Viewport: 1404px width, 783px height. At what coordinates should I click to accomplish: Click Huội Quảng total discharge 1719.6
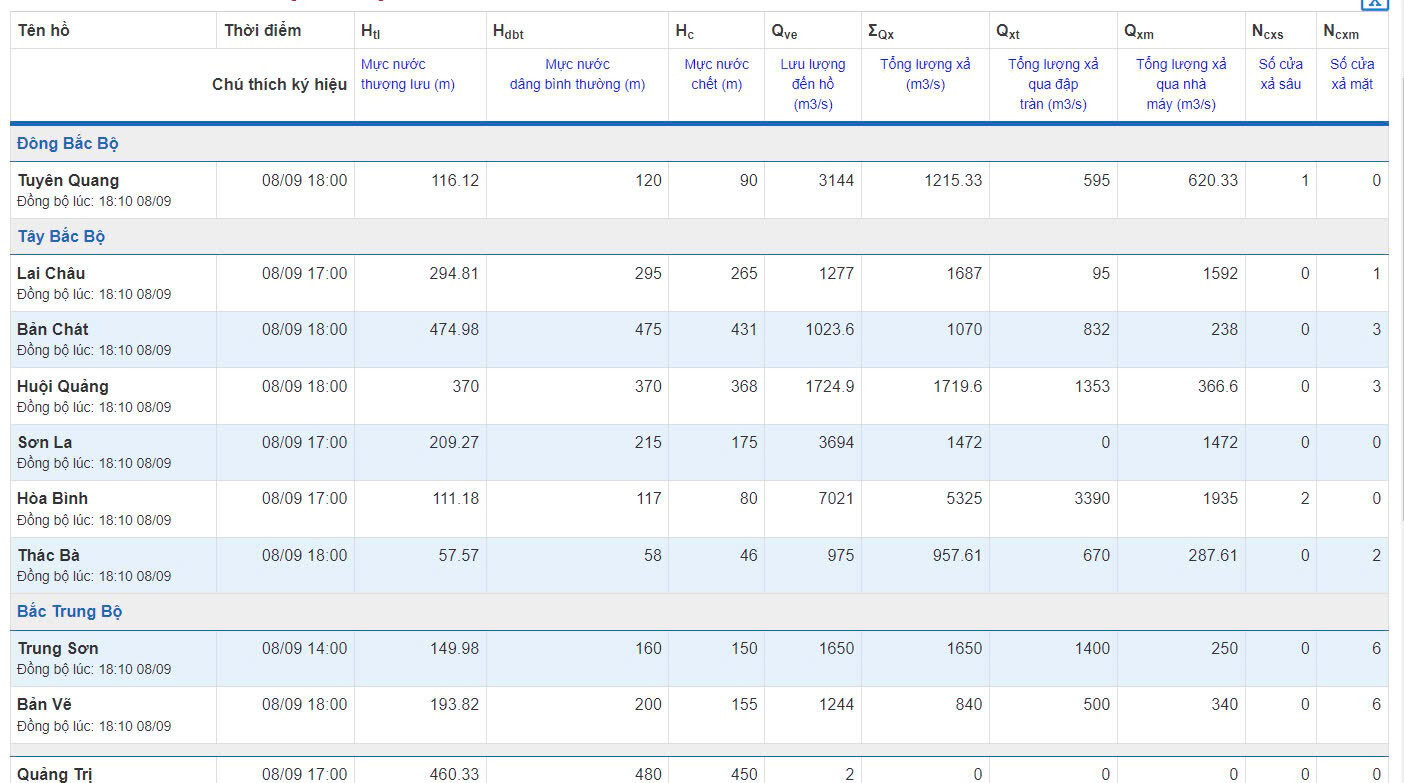[958, 387]
